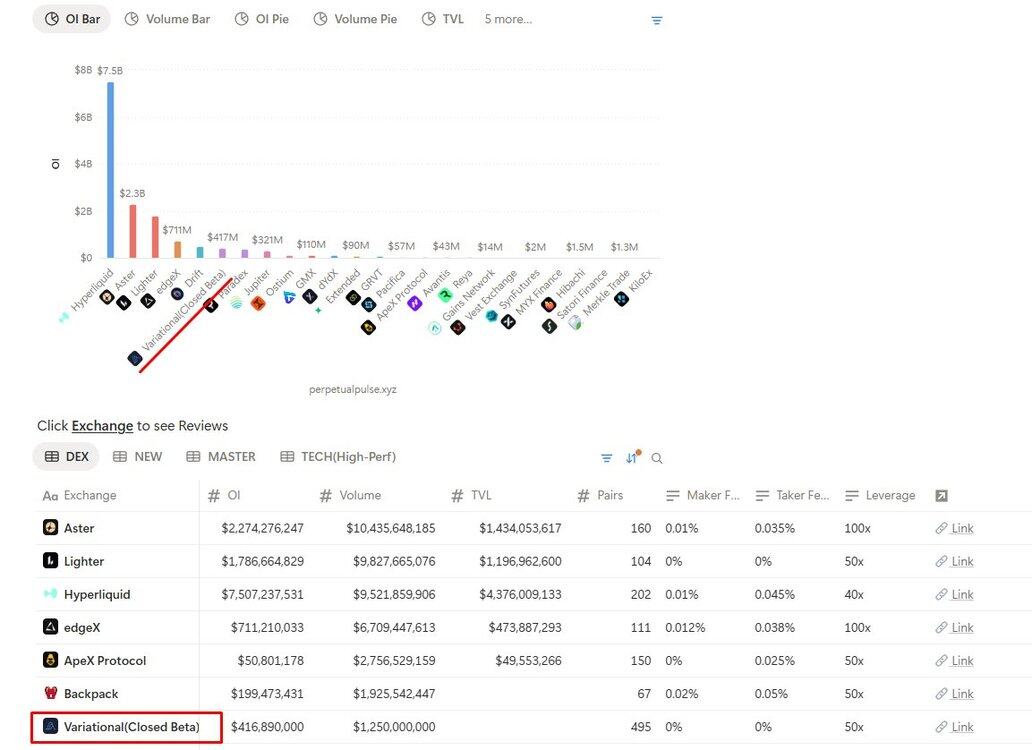Expand the "5 more..." views list
The width and height of the screenshot is (1032, 750).
pos(508,19)
